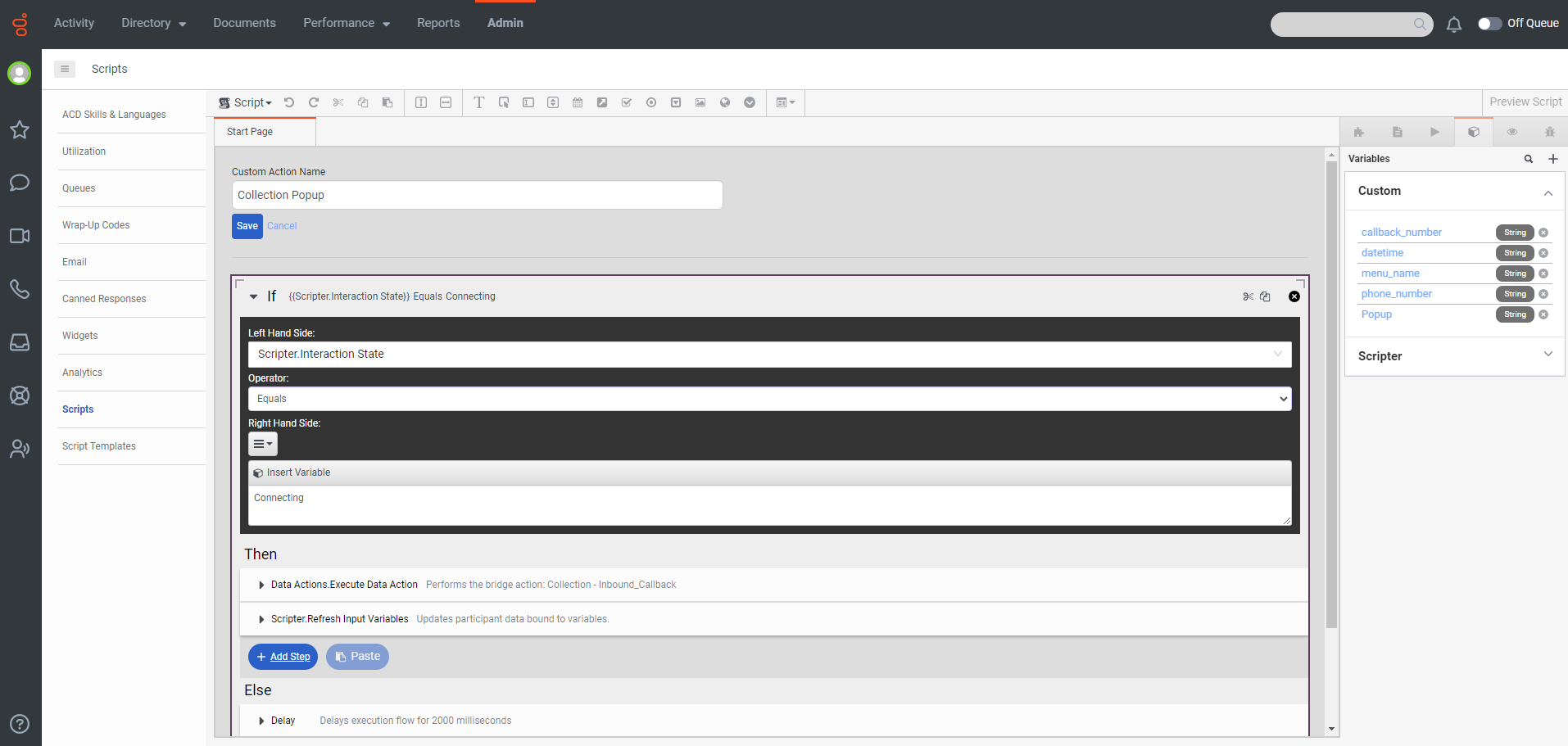Open the Directory menu
The width and height of the screenshot is (1568, 746).
153,23
